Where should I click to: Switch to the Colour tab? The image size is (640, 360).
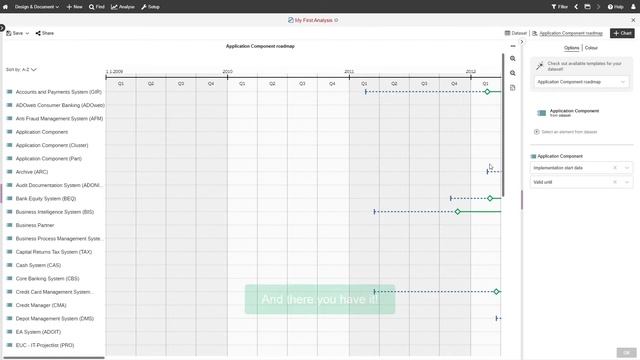[x=591, y=48]
